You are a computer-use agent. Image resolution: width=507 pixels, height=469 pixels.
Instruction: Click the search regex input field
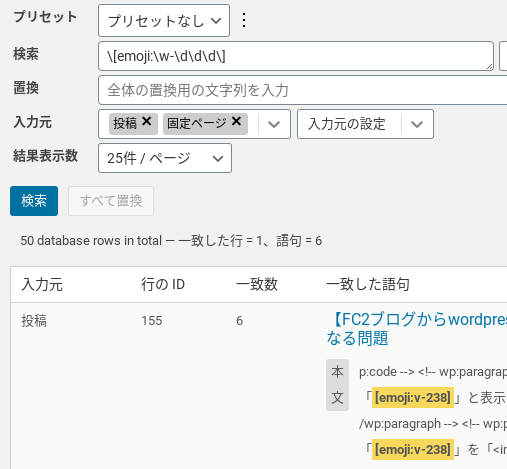click(x=296, y=56)
